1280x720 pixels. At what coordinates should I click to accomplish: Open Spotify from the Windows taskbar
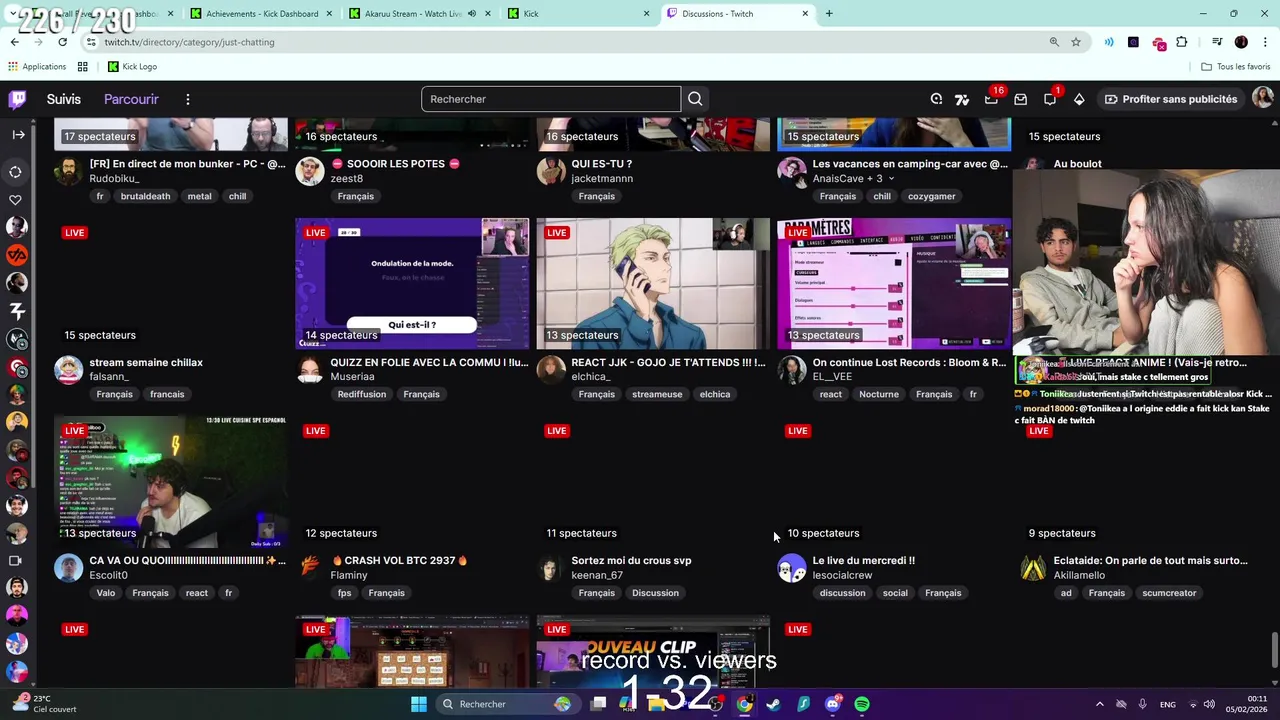(x=862, y=704)
